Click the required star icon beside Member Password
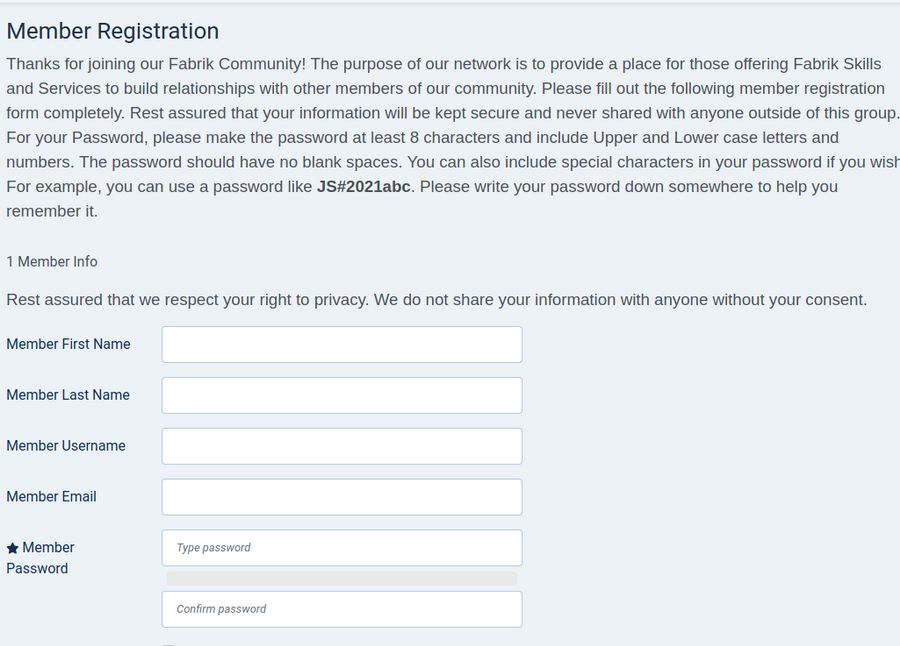The width and height of the screenshot is (900, 646). (13, 548)
